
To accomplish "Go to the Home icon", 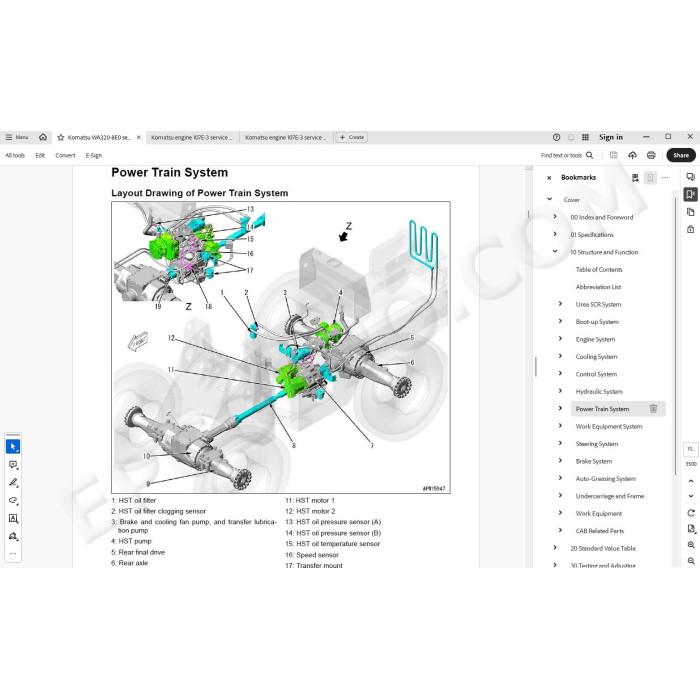I will click(43, 137).
